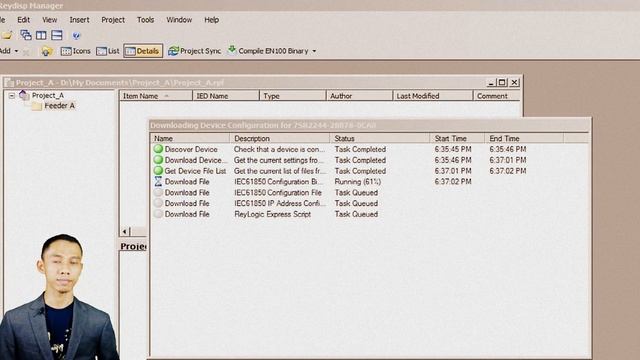Select the Discover Device task row
This screenshot has height=360, width=640.
pos(369,149)
